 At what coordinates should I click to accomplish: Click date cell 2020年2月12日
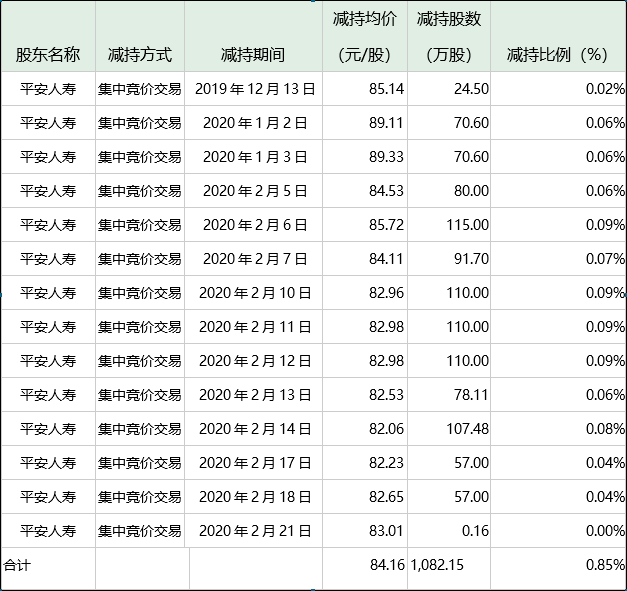point(255,361)
